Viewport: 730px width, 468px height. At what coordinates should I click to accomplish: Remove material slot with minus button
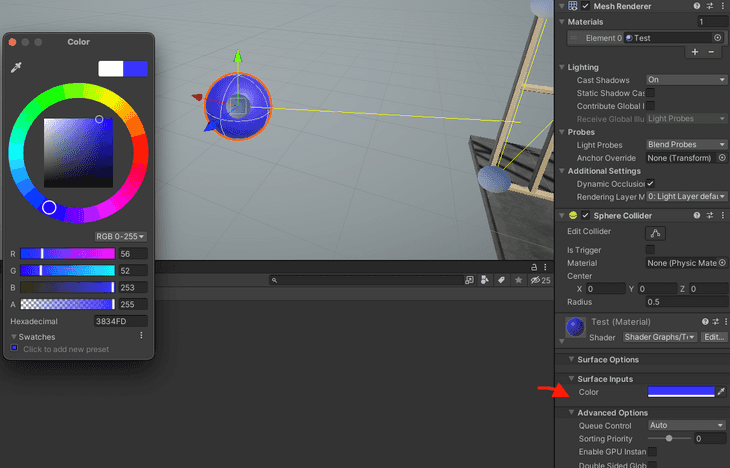pyautogui.click(x=711, y=52)
